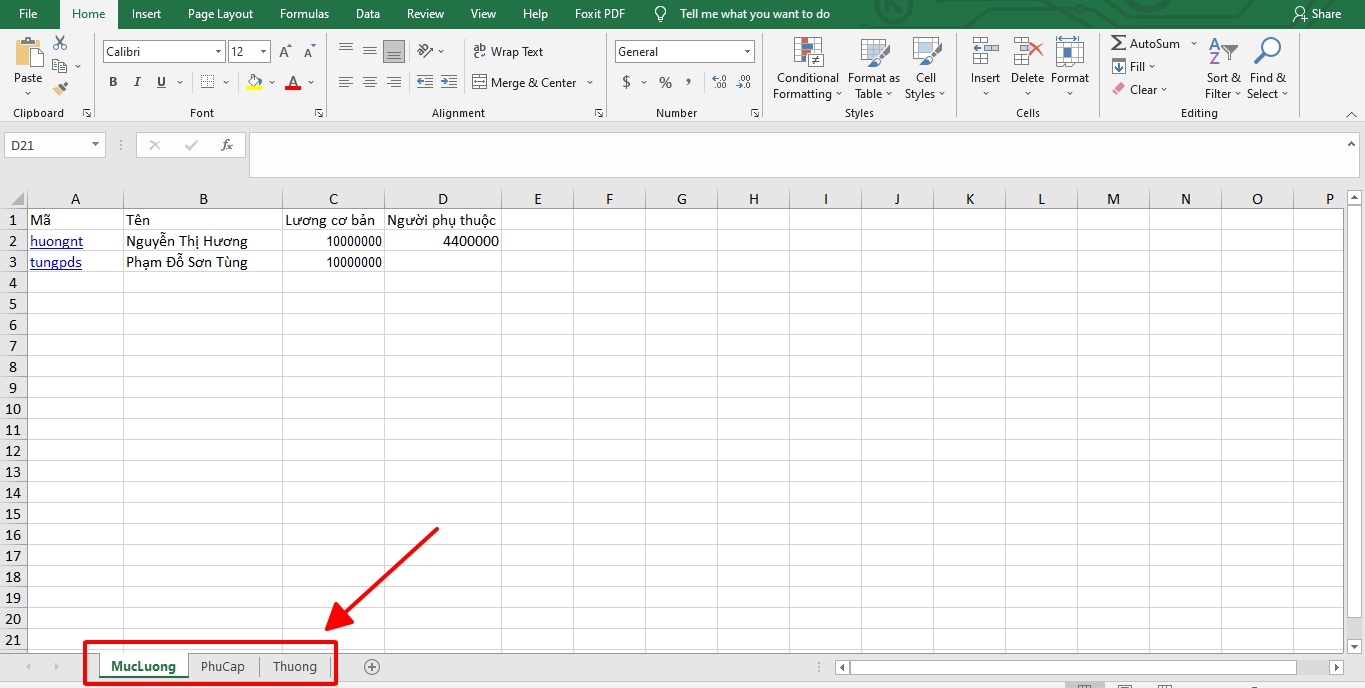The image size is (1365, 688).
Task: Click the Tell me what you want box
Action: pyautogui.click(x=754, y=14)
